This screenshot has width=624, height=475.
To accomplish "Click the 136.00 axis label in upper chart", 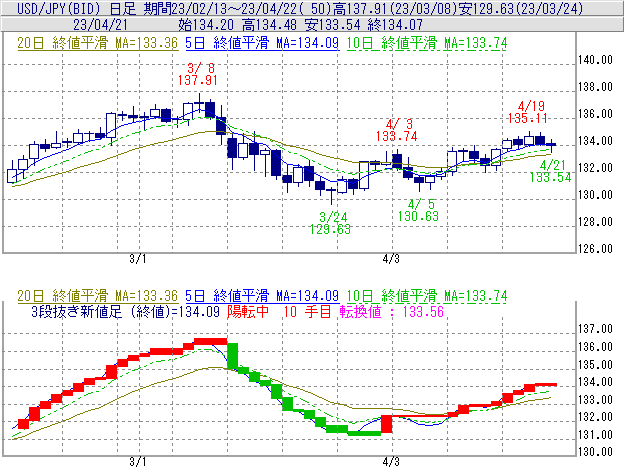I will (595, 114).
